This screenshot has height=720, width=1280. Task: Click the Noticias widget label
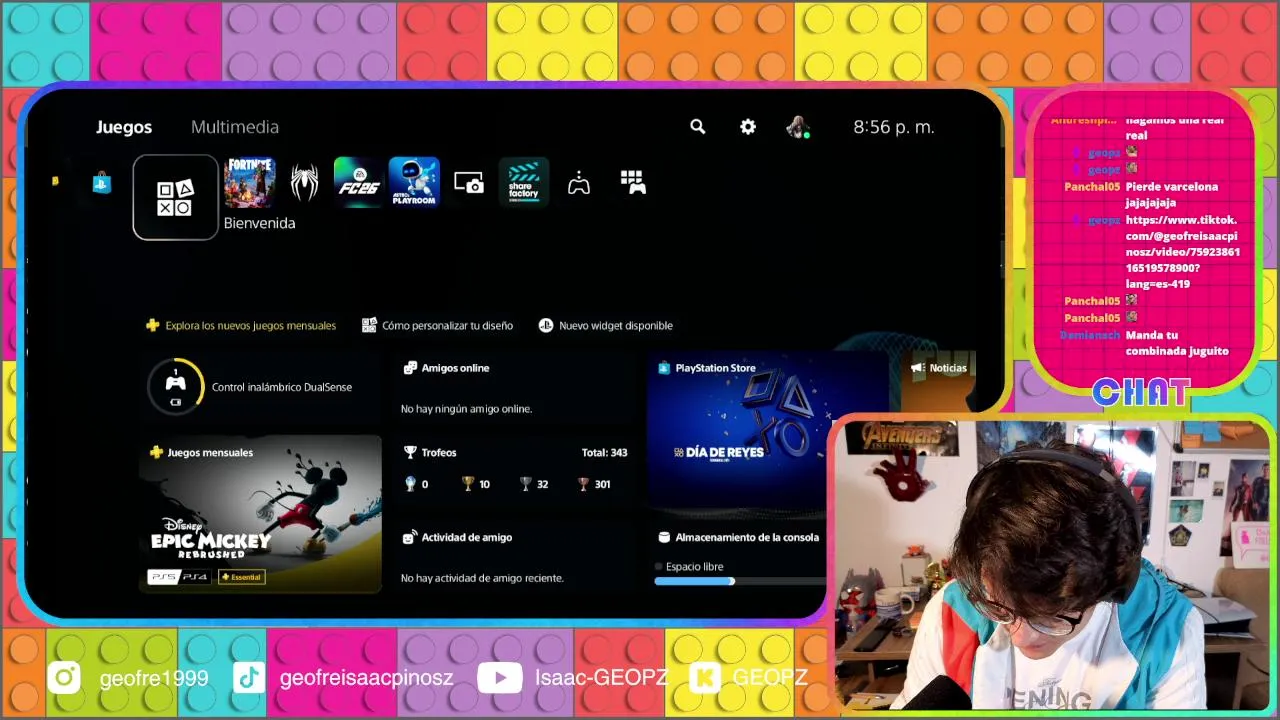click(948, 368)
